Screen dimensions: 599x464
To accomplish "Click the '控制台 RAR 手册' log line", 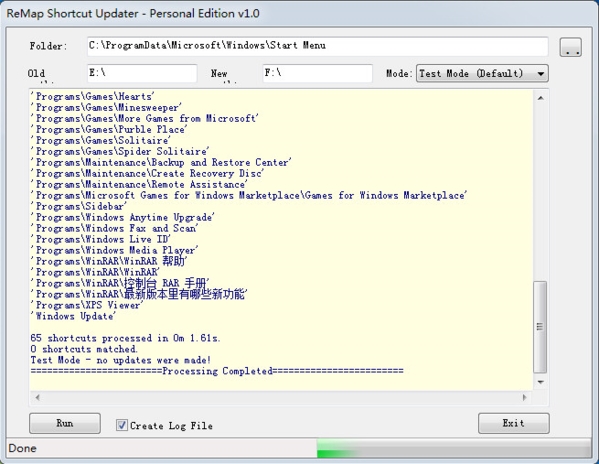I will click(120, 283).
